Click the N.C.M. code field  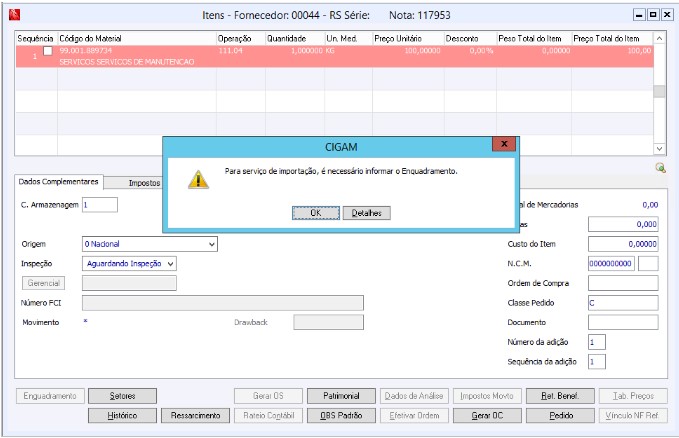[x=611, y=263]
